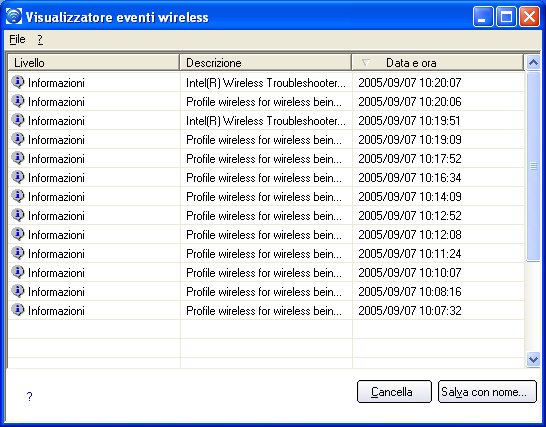Screen dimensions: 546x427
Task: Select the event dated 2005/09/07 10:08:16
Action: [x=266, y=292]
